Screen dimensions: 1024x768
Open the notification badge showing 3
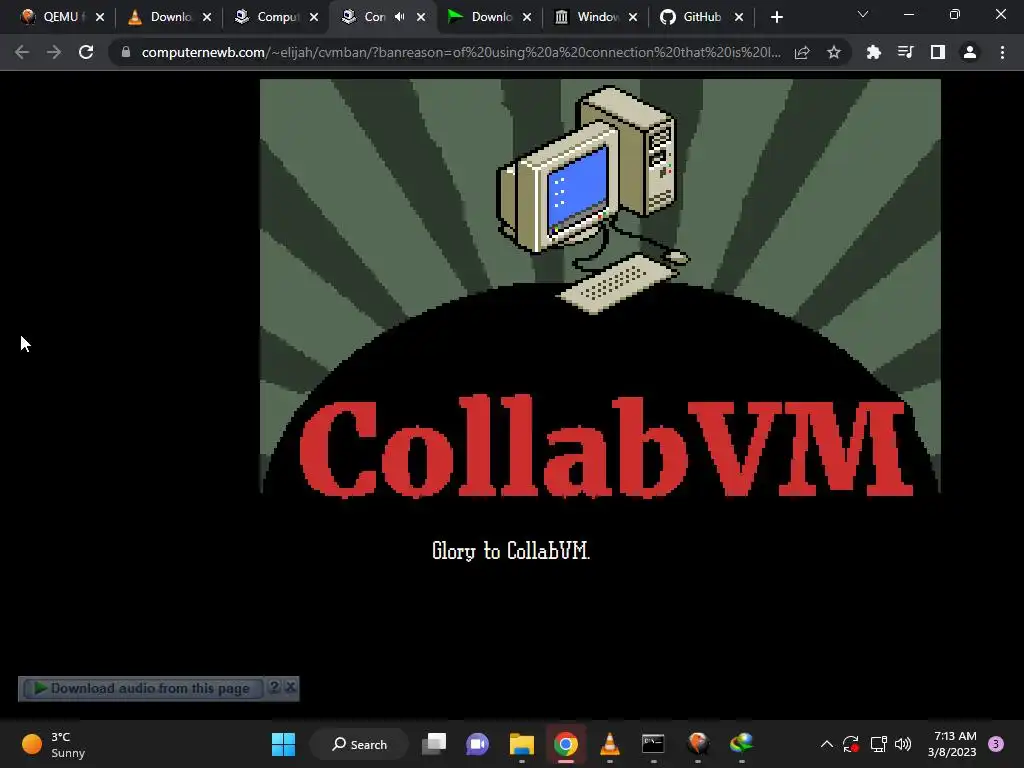[996, 744]
